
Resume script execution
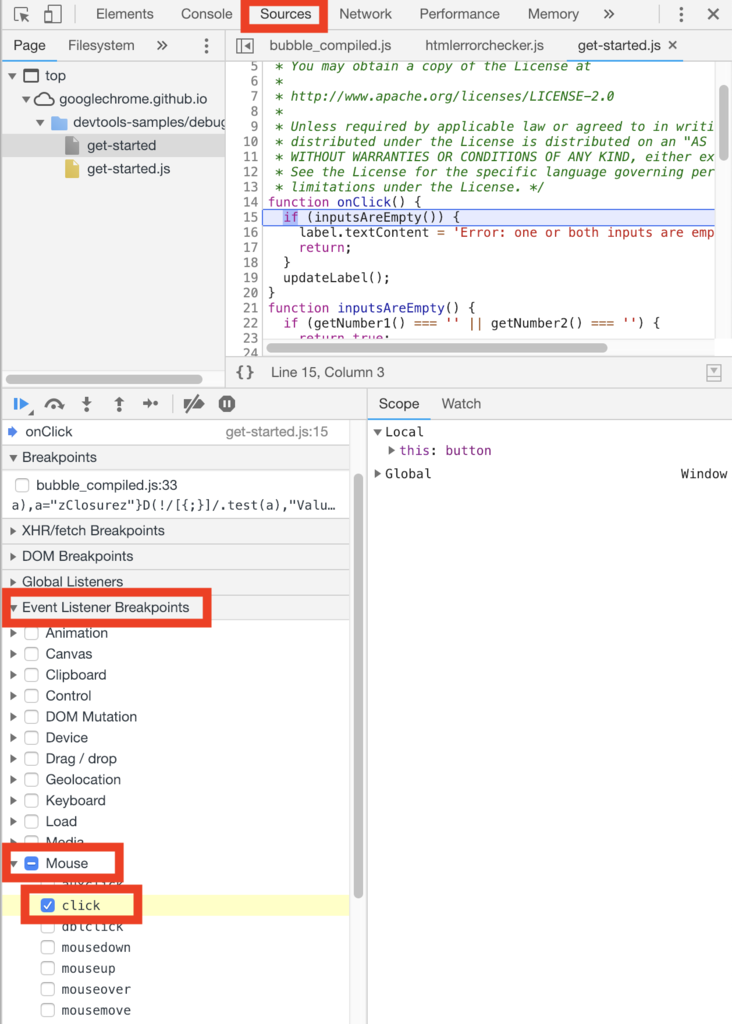[x=22, y=404]
